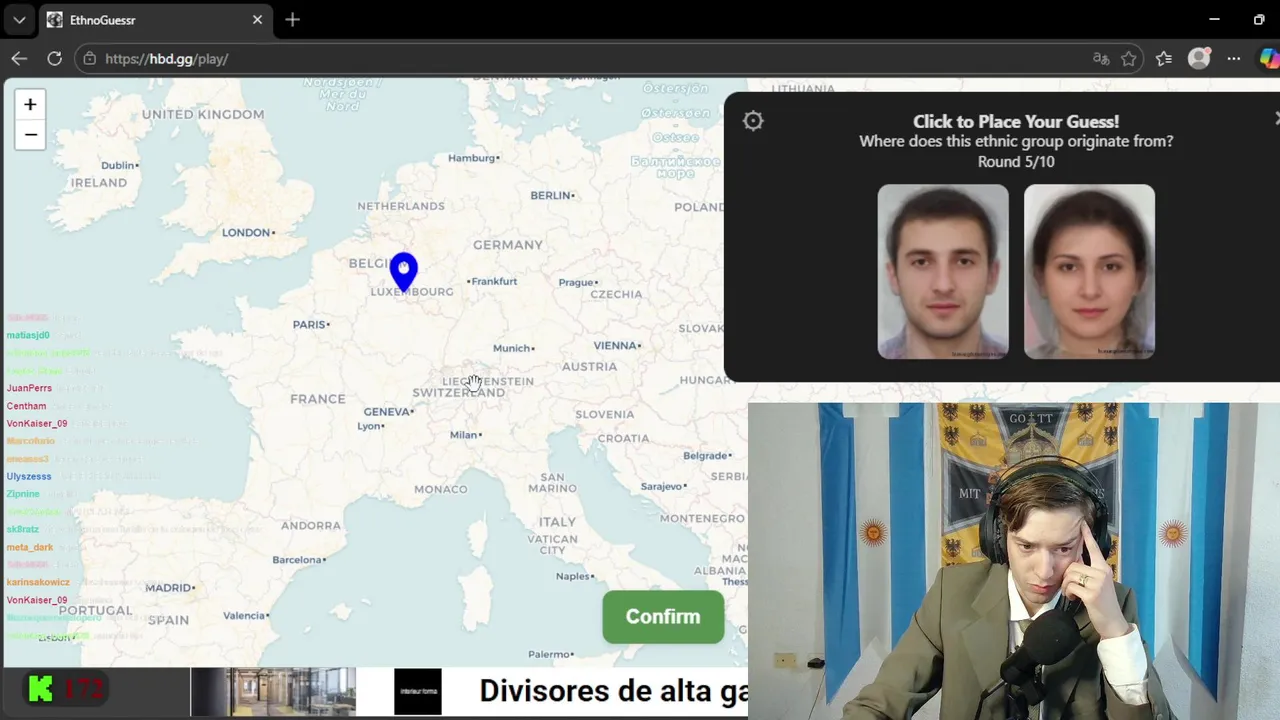The height and width of the screenshot is (720, 1280).
Task: Click chat user Ulyszesss
Action: pos(29,476)
